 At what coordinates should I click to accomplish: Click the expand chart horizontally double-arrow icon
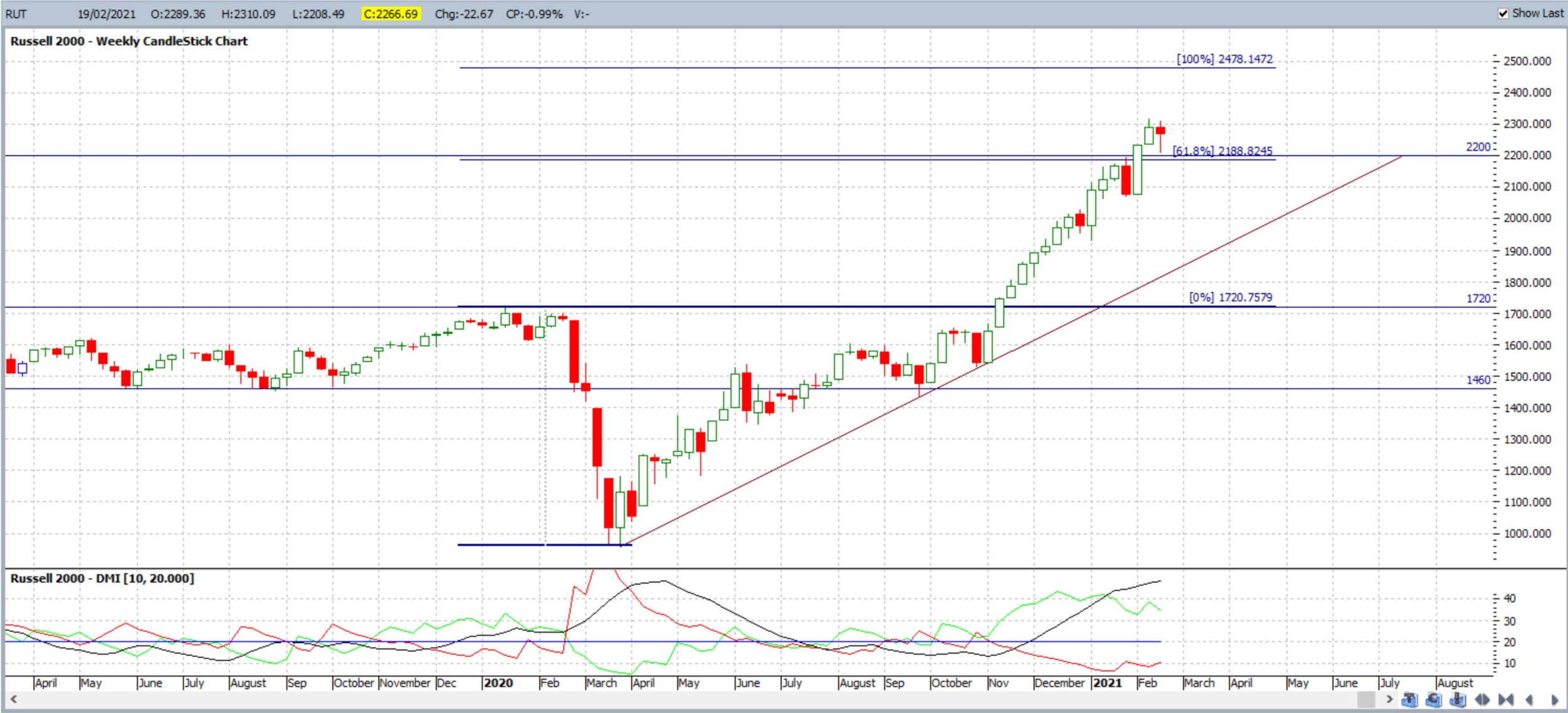(1482, 699)
